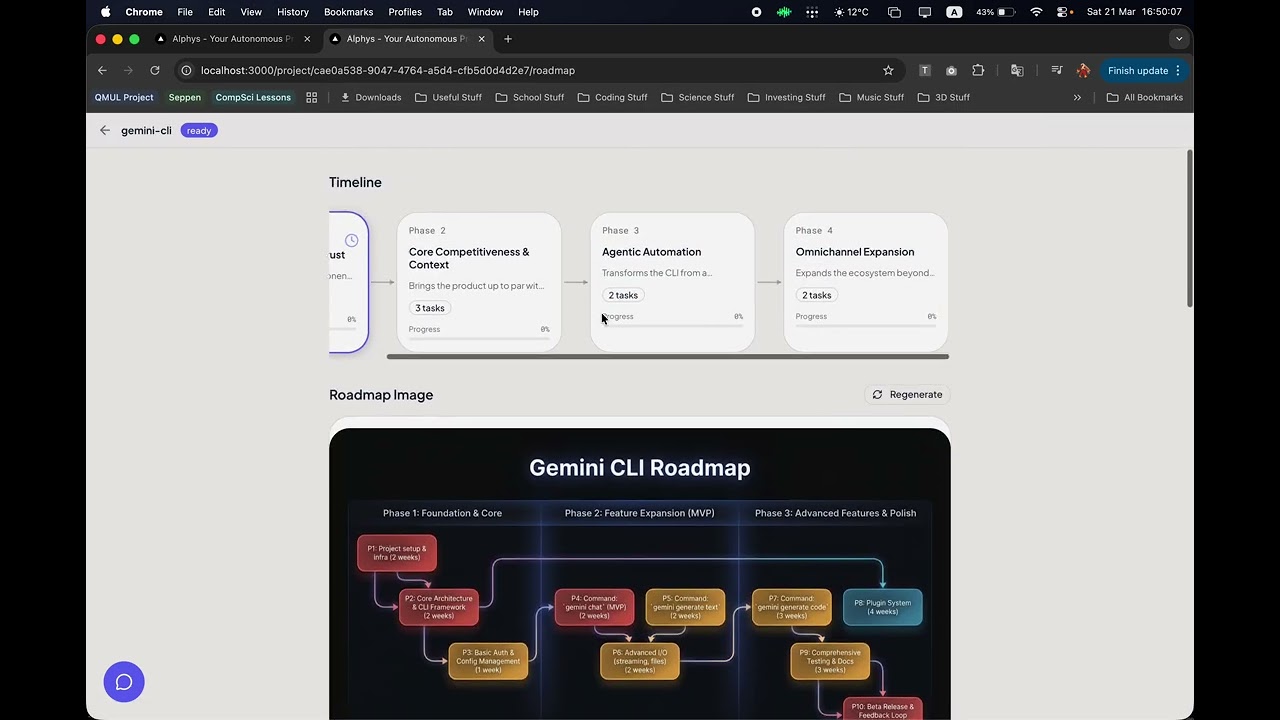The height and width of the screenshot is (720, 1280).
Task: Open the Seppen bookmark group
Action: pos(185,97)
